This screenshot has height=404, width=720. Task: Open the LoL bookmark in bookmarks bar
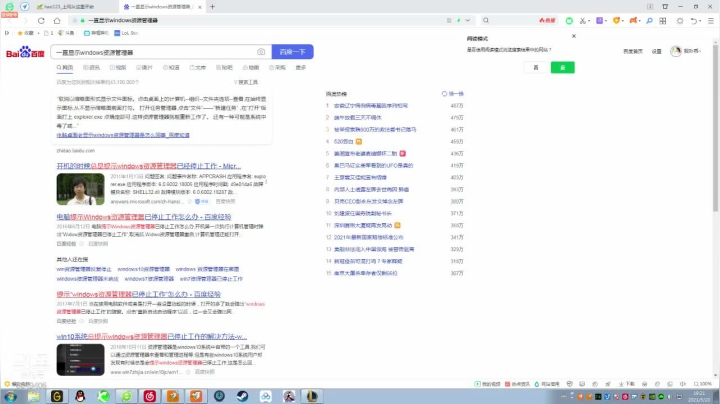tap(126, 33)
